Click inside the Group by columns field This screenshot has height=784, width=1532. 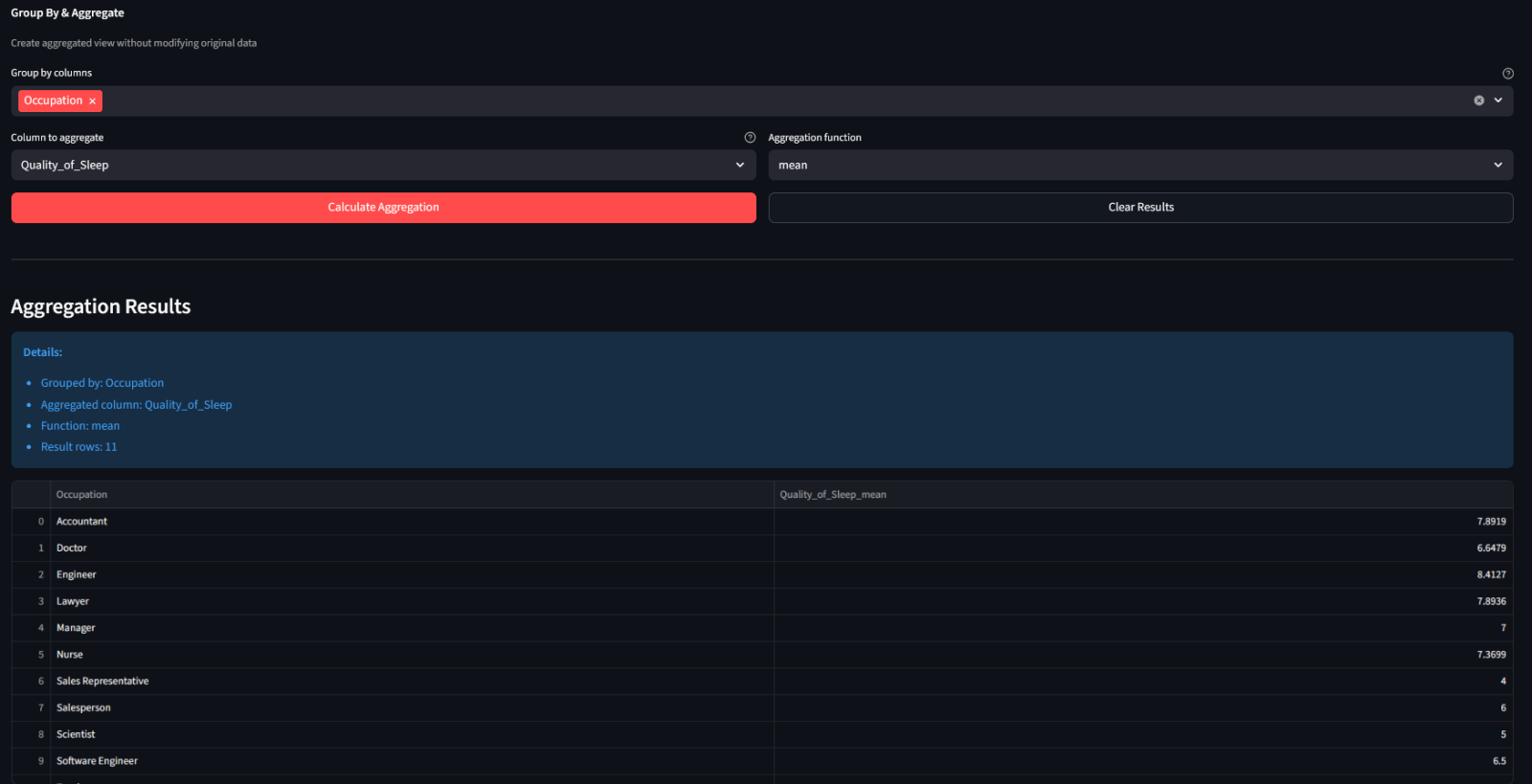[x=766, y=101]
